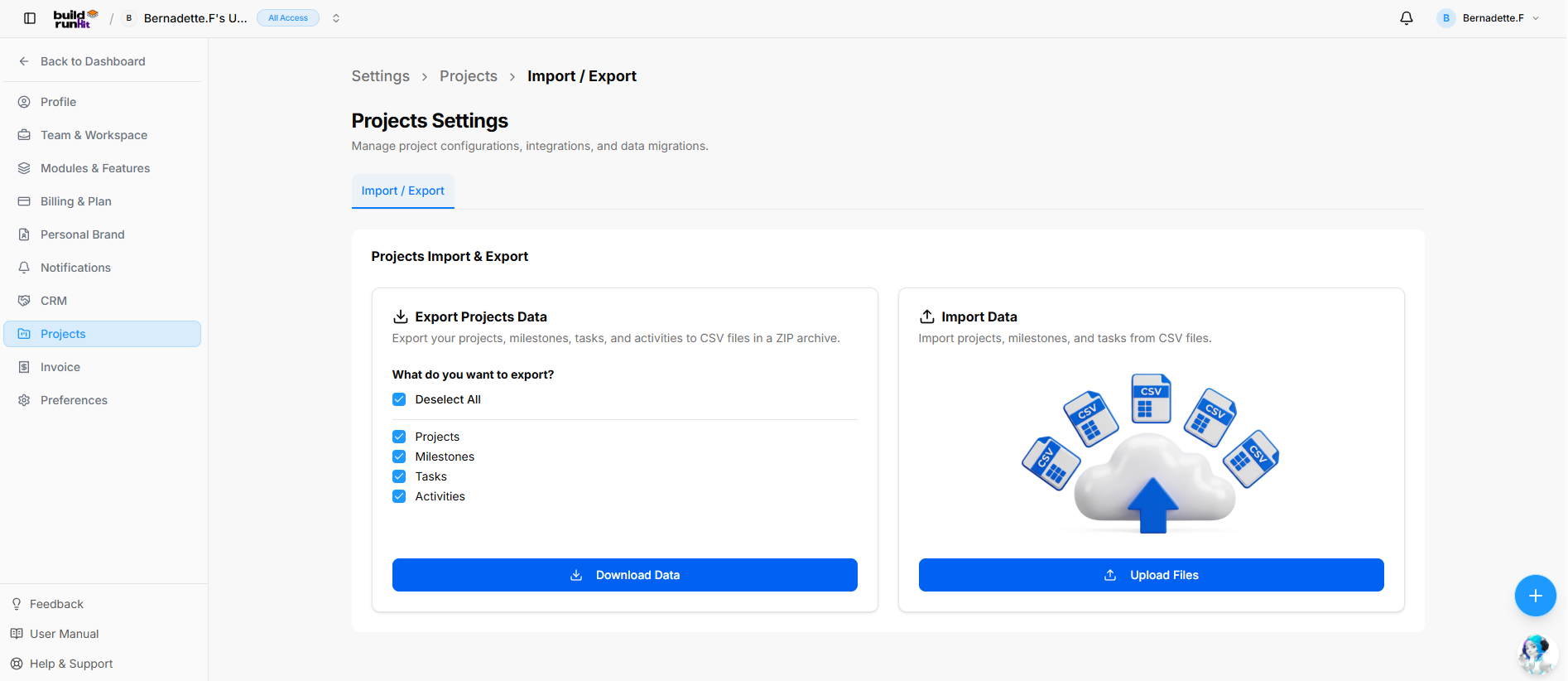The height and width of the screenshot is (681, 1568).
Task: Click the Personal Brand icon
Action: pyautogui.click(x=24, y=234)
